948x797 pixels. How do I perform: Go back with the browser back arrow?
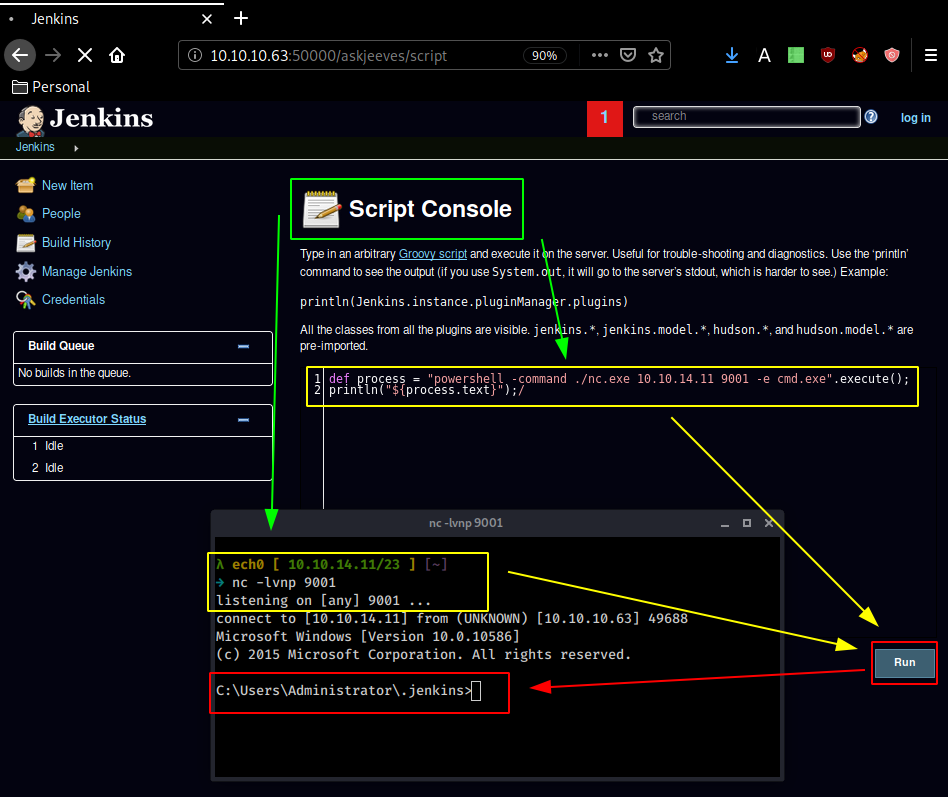pos(20,56)
